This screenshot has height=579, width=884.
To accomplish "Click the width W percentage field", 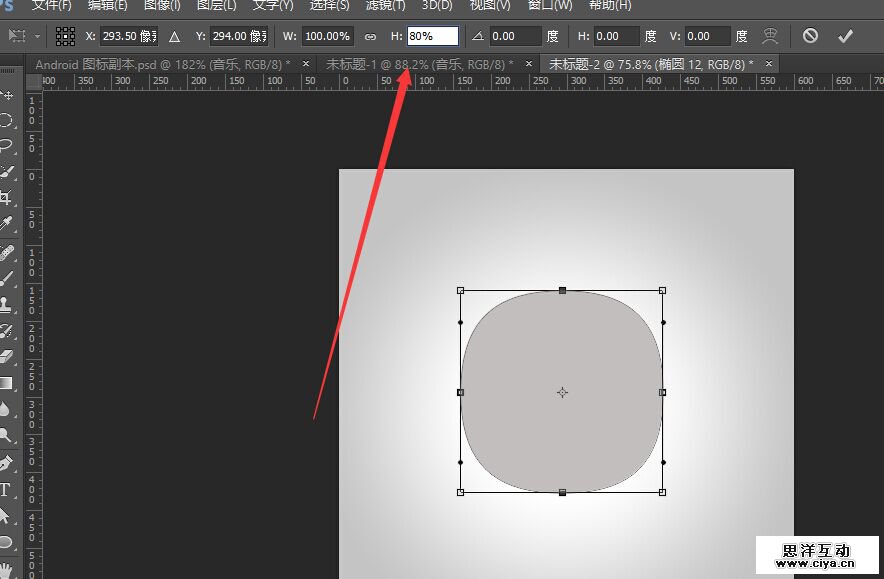I will [x=327, y=36].
